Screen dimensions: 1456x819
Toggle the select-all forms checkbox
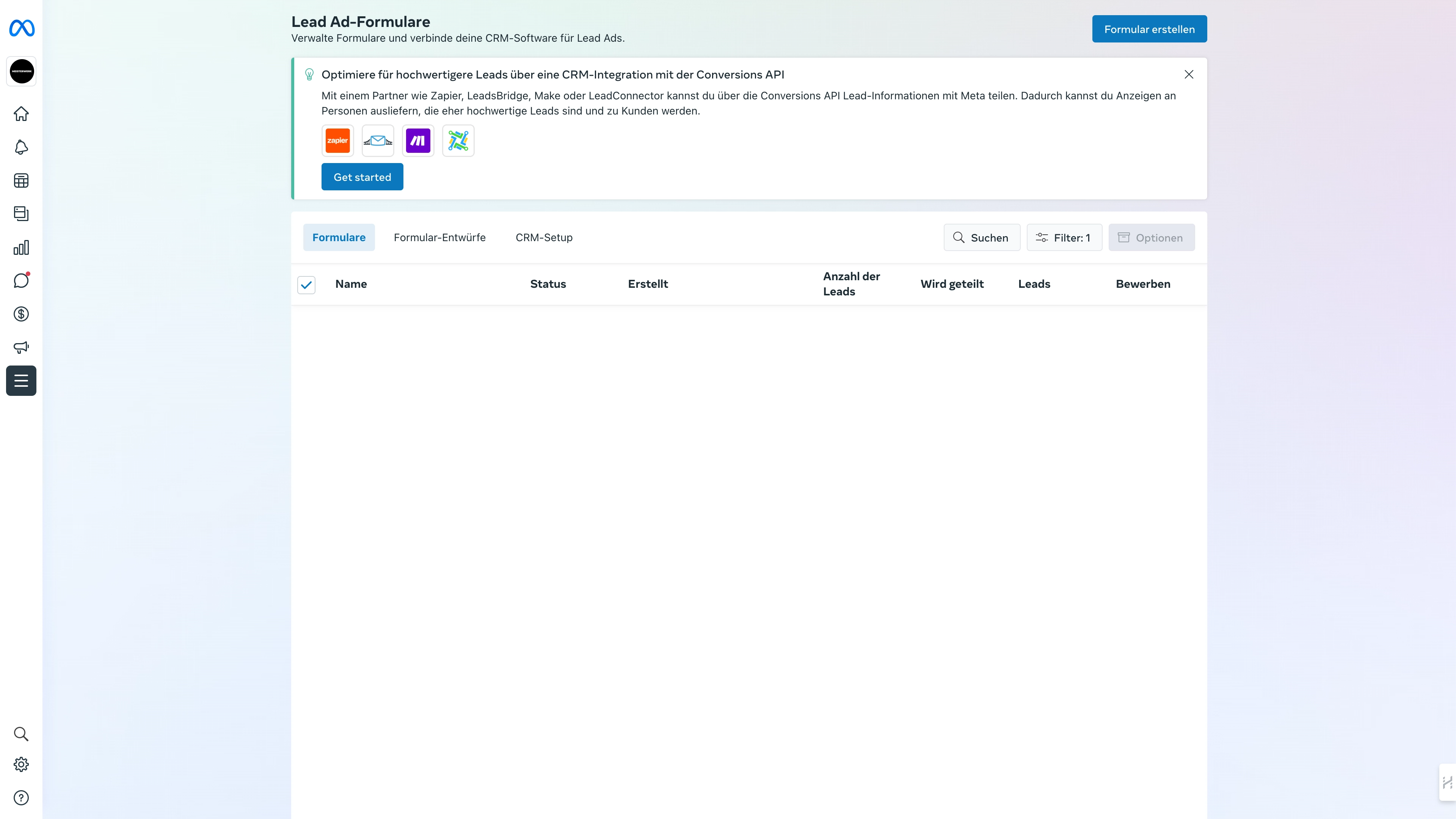point(306,285)
